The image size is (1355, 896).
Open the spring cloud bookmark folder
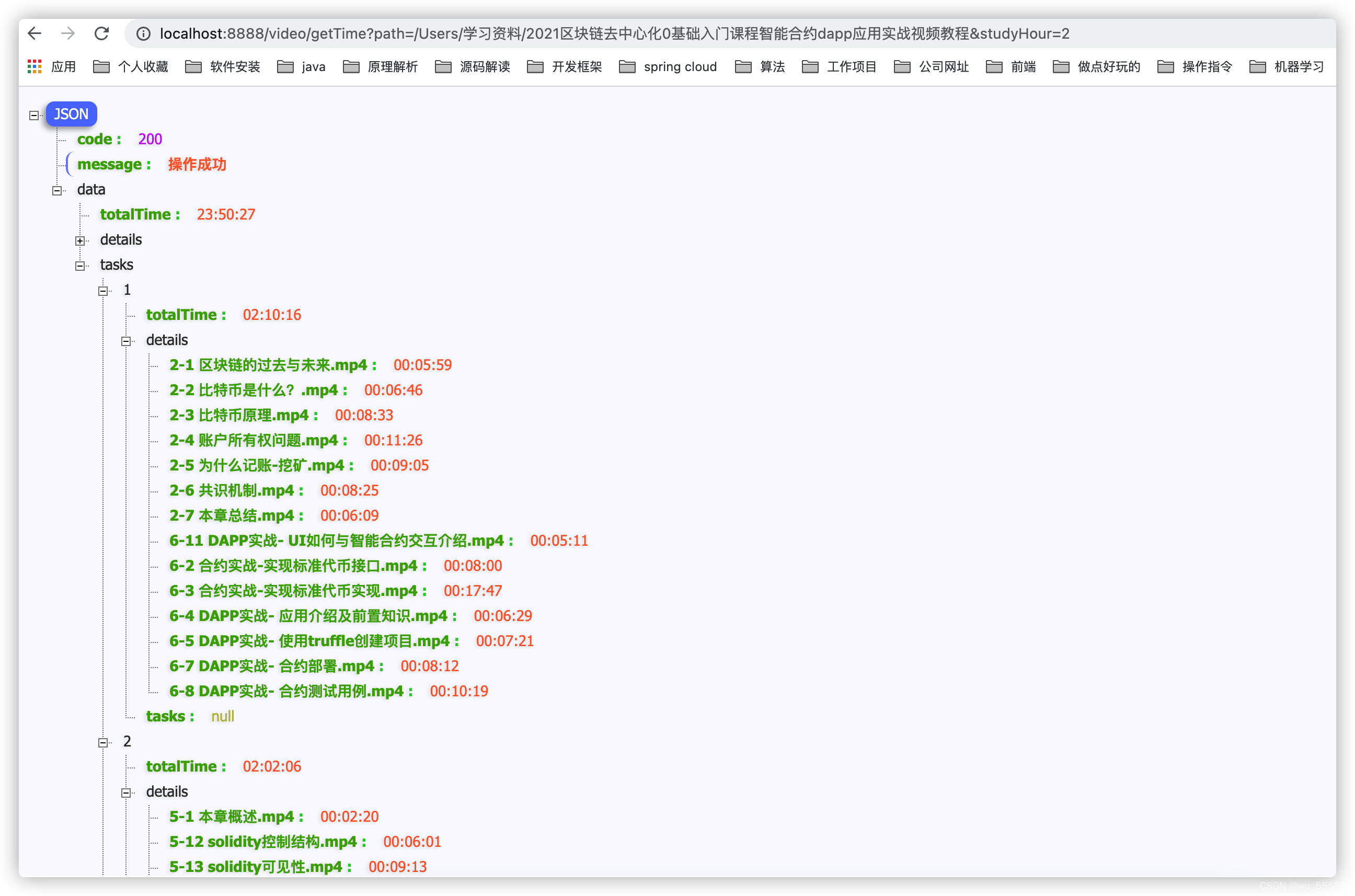pos(668,67)
